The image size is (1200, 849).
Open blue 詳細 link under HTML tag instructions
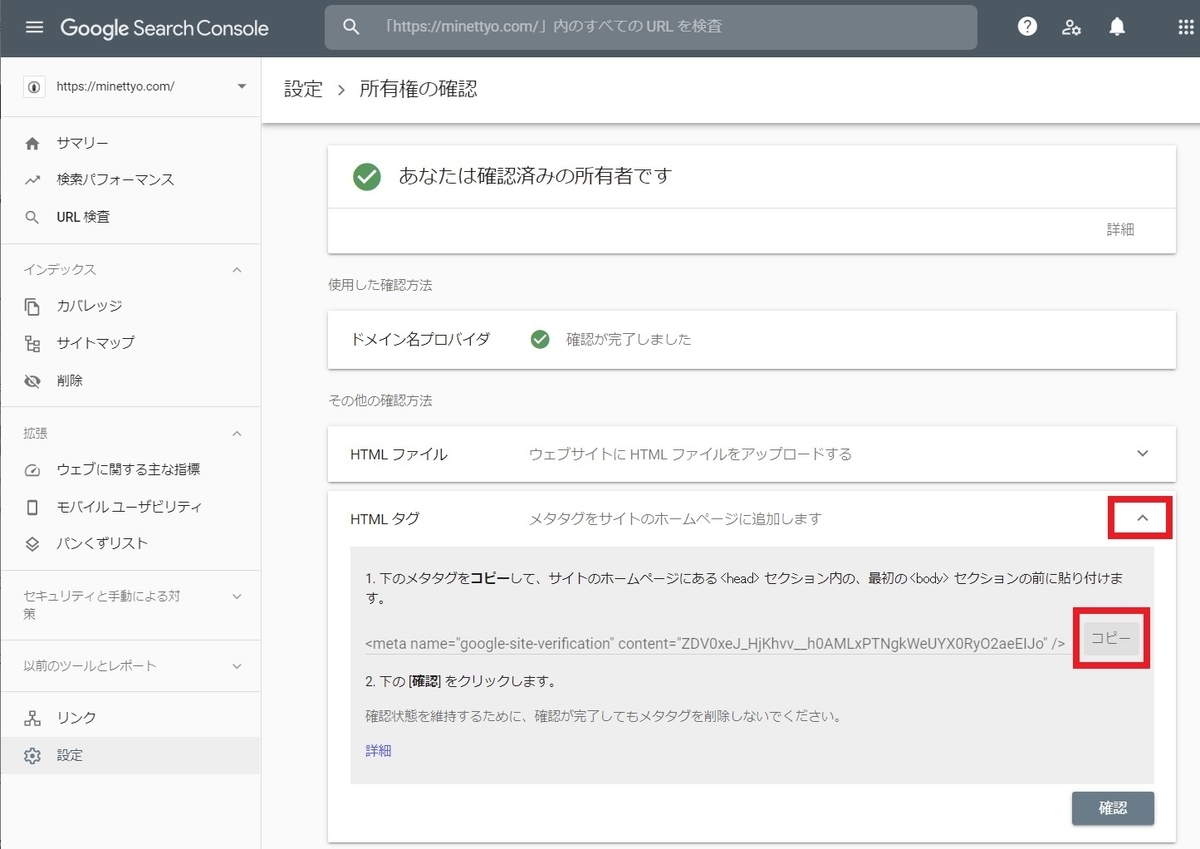[x=378, y=750]
